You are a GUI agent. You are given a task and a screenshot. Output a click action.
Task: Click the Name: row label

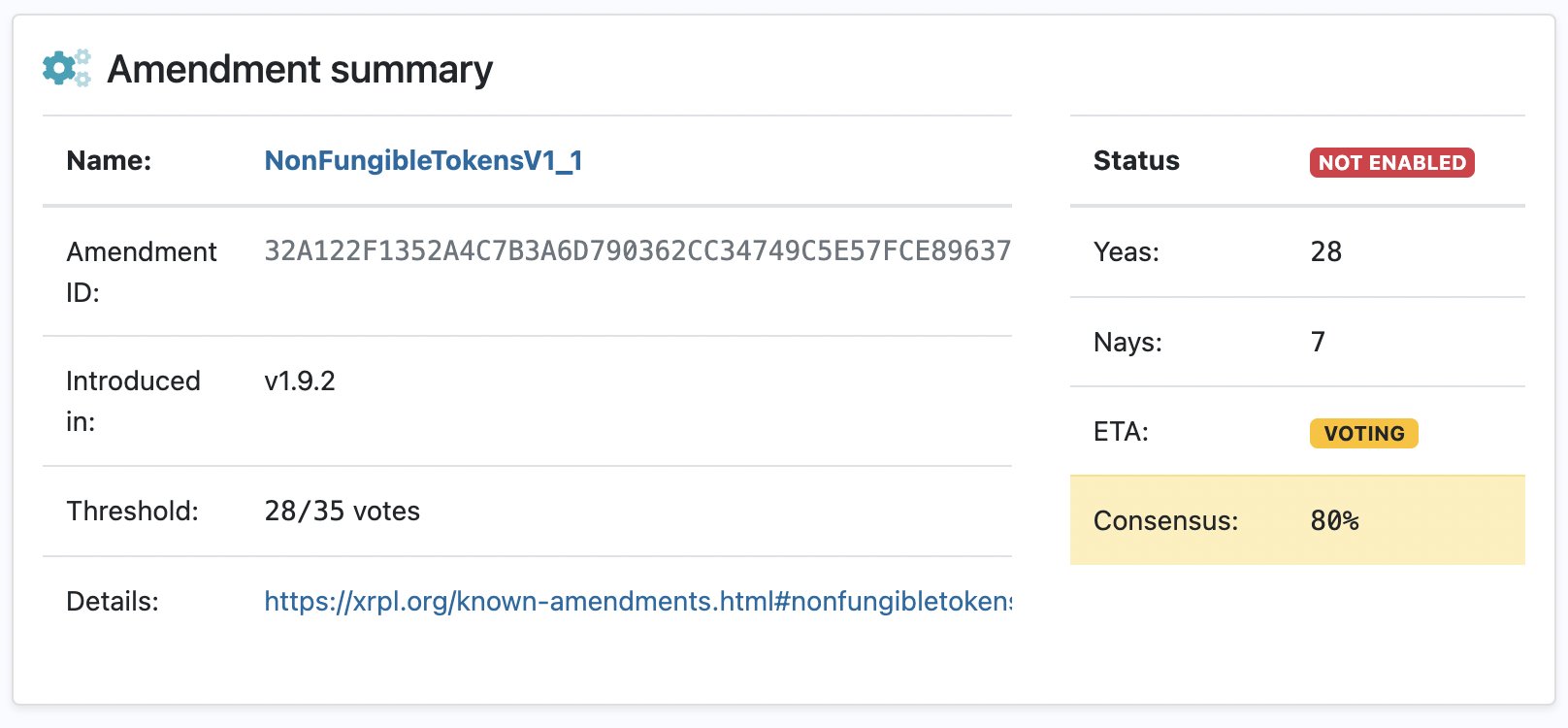(x=109, y=161)
